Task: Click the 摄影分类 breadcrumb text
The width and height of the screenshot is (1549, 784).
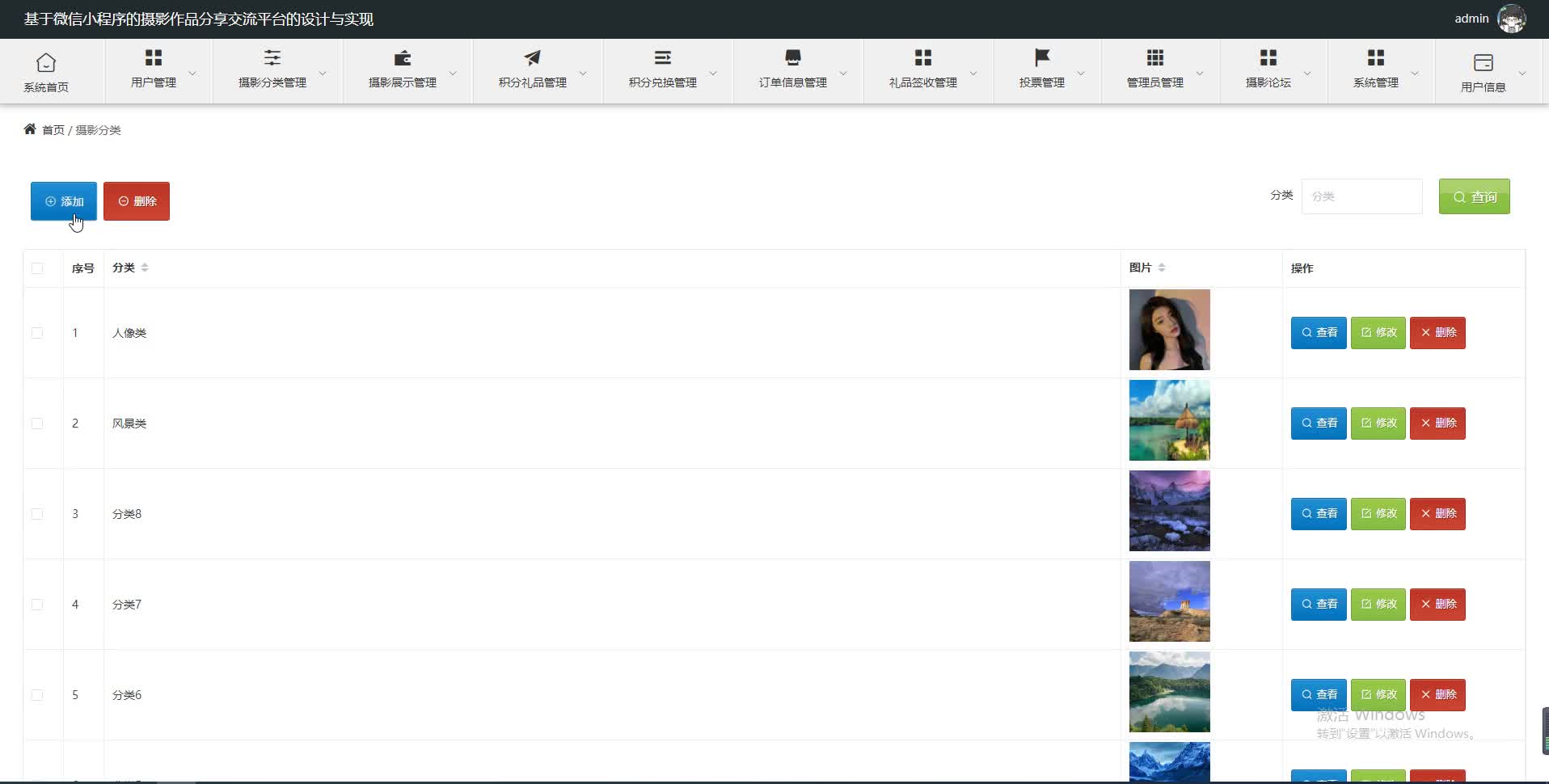Action: click(98, 130)
